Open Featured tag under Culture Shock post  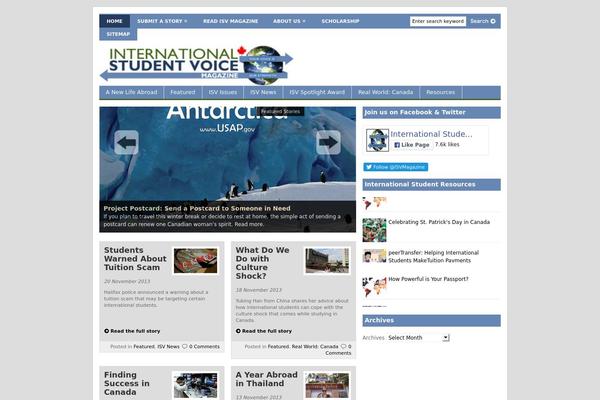point(278,346)
